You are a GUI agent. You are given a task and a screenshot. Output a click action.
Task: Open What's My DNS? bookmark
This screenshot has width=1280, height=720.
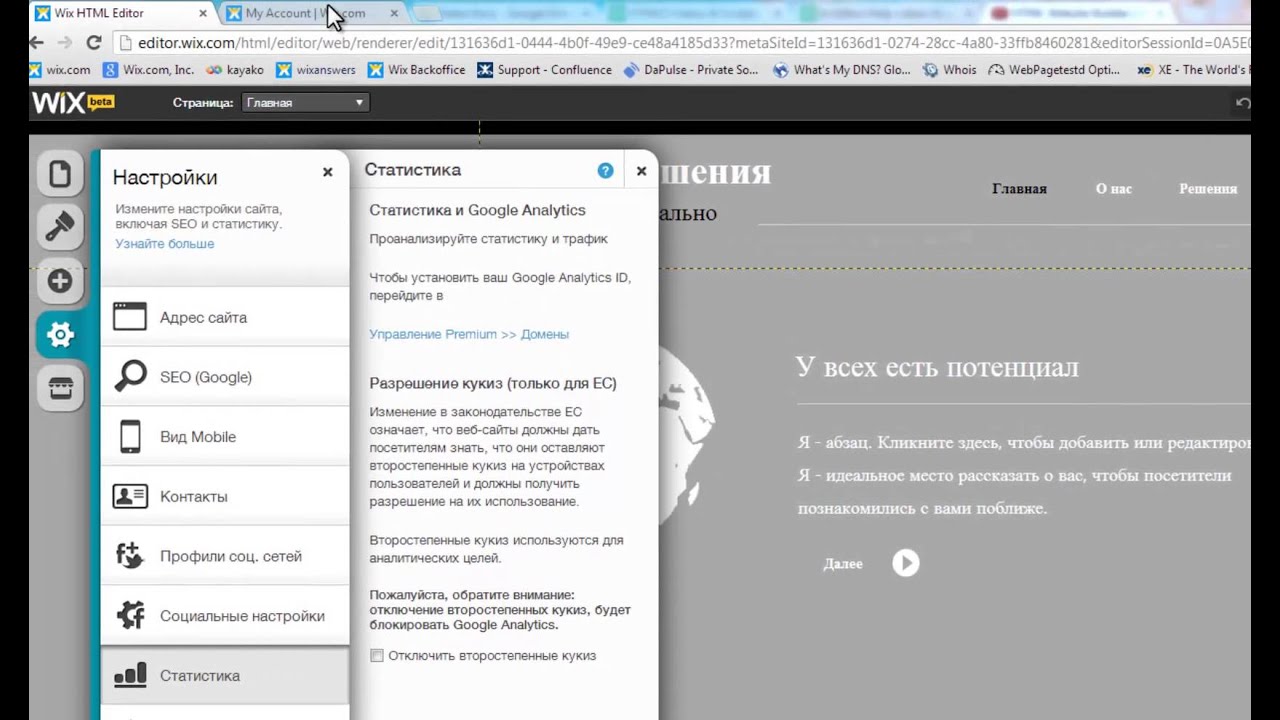(841, 70)
